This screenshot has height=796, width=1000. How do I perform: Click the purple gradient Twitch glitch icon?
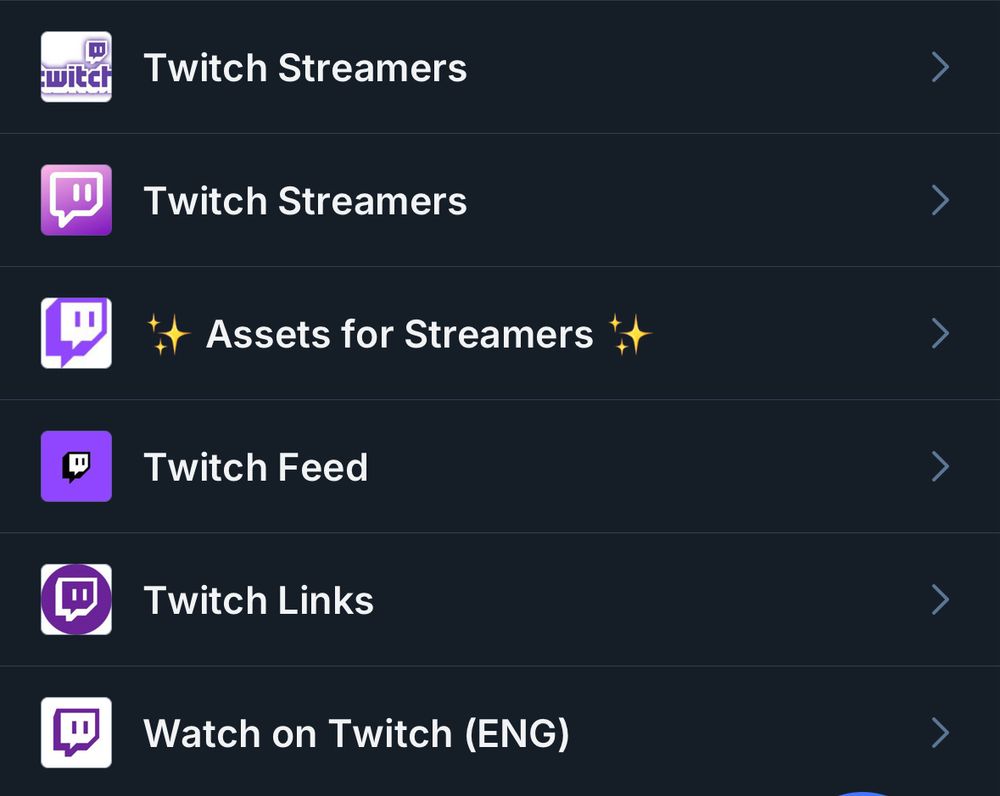pyautogui.click(x=76, y=200)
